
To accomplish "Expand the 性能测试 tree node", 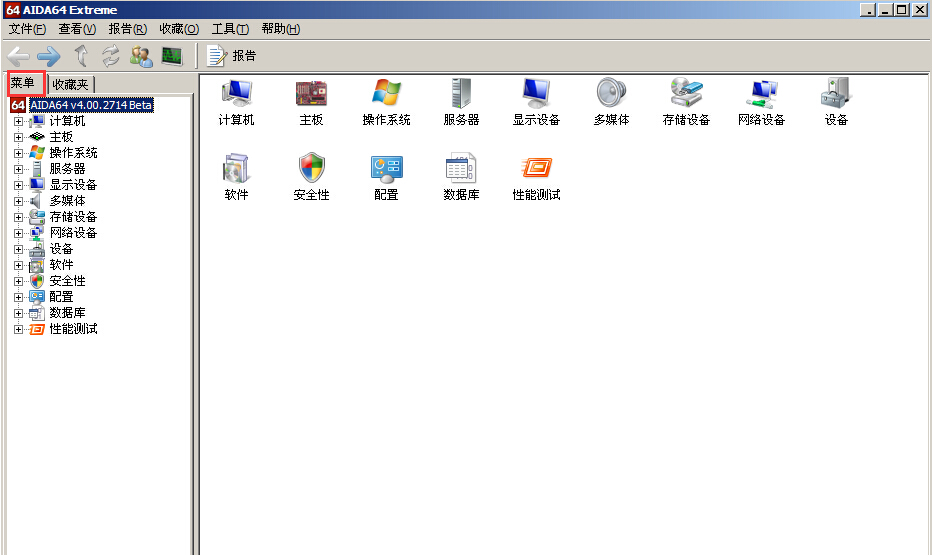I will click(18, 329).
